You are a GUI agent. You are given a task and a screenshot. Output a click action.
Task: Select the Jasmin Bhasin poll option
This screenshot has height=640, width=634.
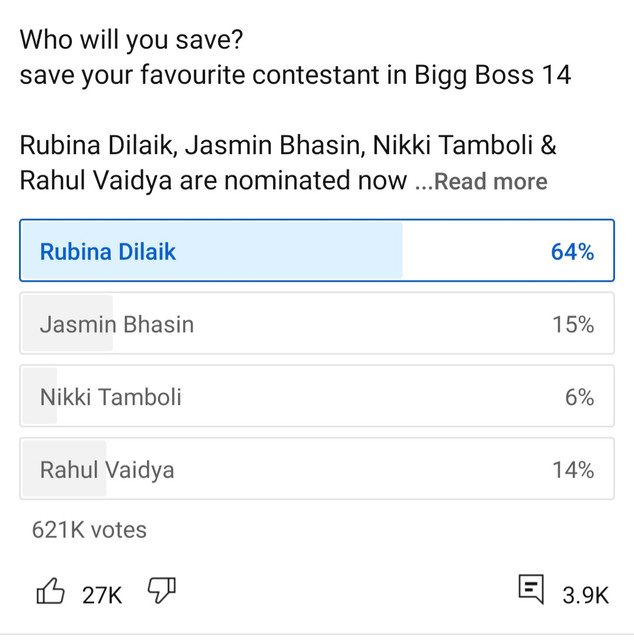pyautogui.click(x=117, y=324)
